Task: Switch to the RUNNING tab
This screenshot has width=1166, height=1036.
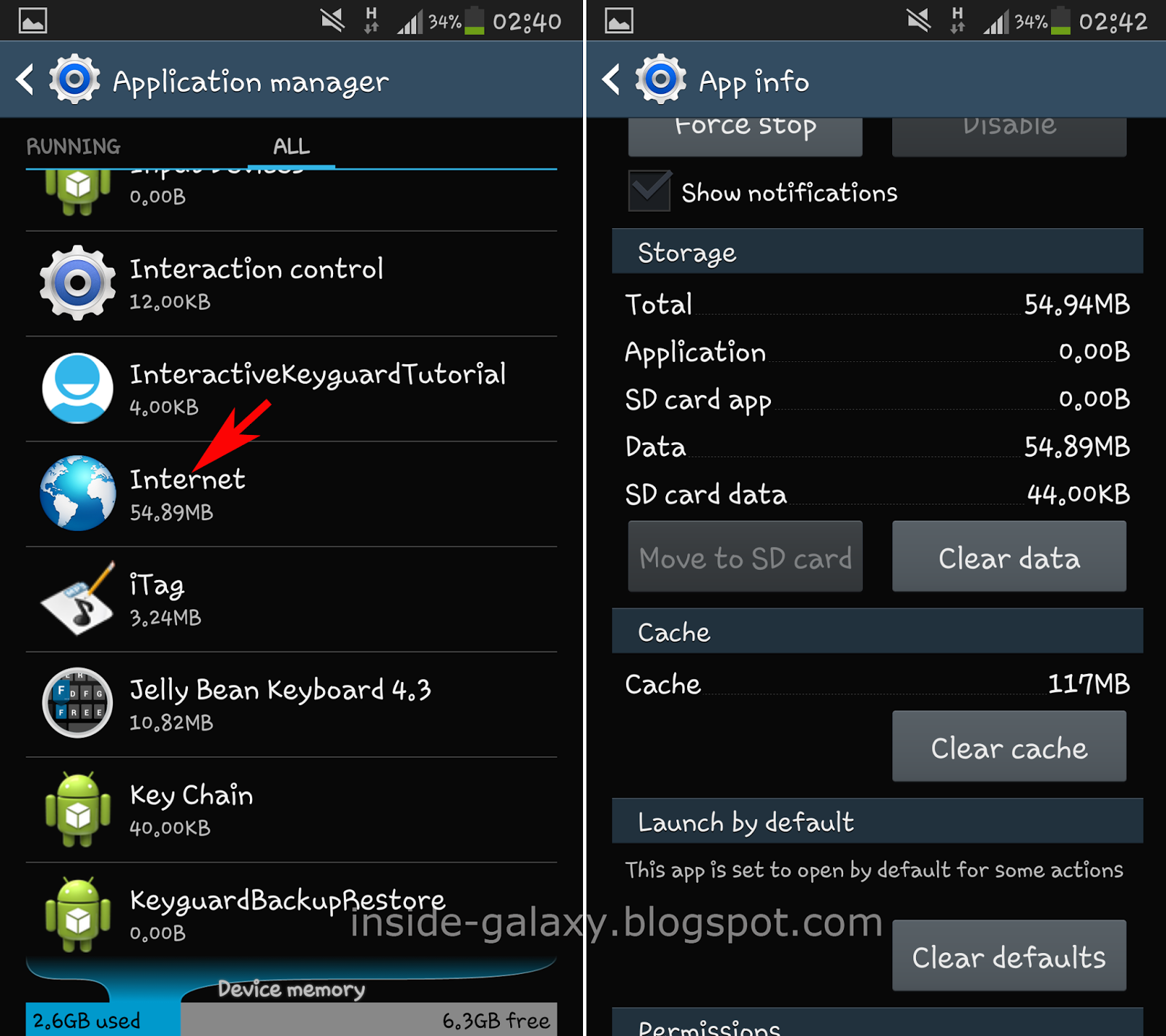Action: [x=74, y=146]
